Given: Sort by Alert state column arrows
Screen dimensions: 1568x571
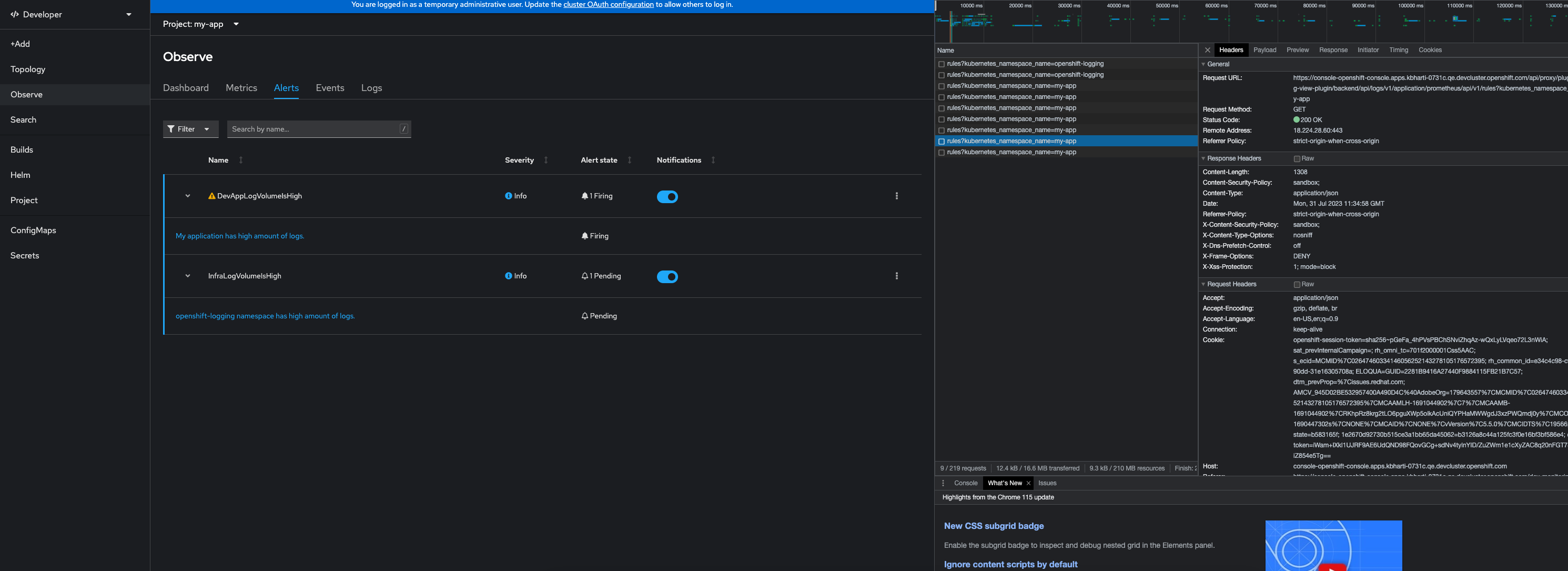Looking at the screenshot, I should point(630,160).
